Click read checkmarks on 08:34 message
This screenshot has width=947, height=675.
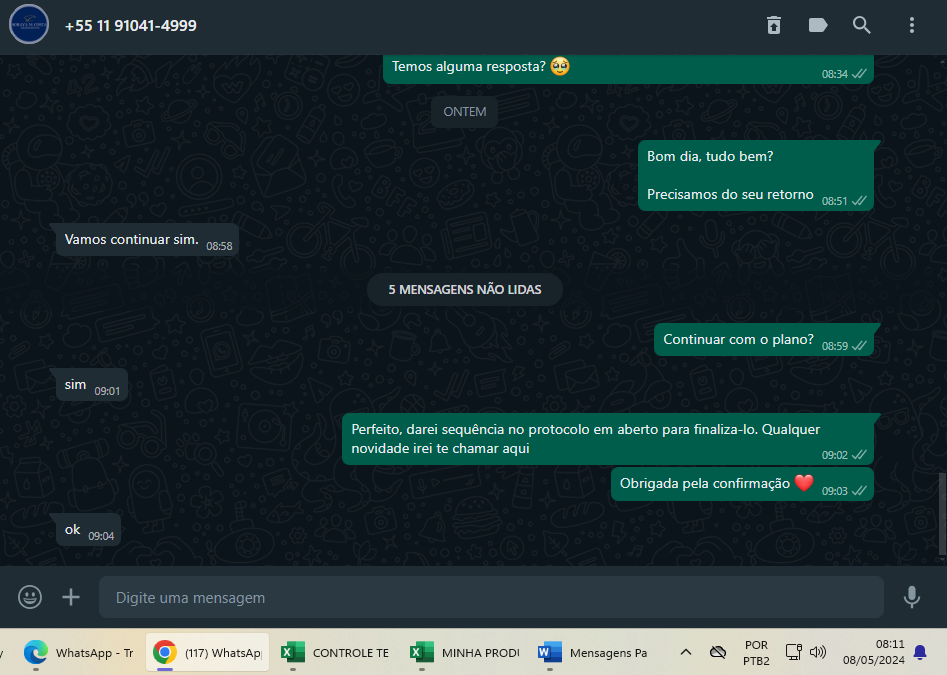(859, 74)
